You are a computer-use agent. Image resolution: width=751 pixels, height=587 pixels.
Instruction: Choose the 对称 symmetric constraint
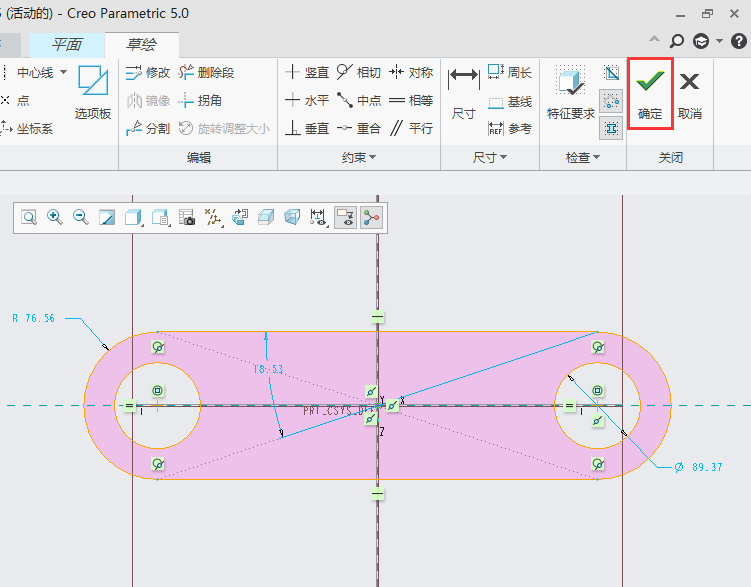pyautogui.click(x=411, y=72)
